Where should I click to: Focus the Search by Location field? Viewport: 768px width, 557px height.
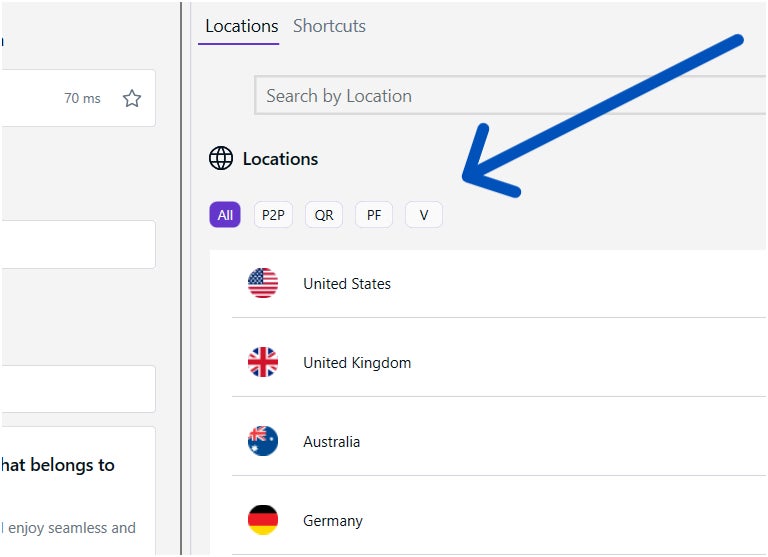coord(510,96)
